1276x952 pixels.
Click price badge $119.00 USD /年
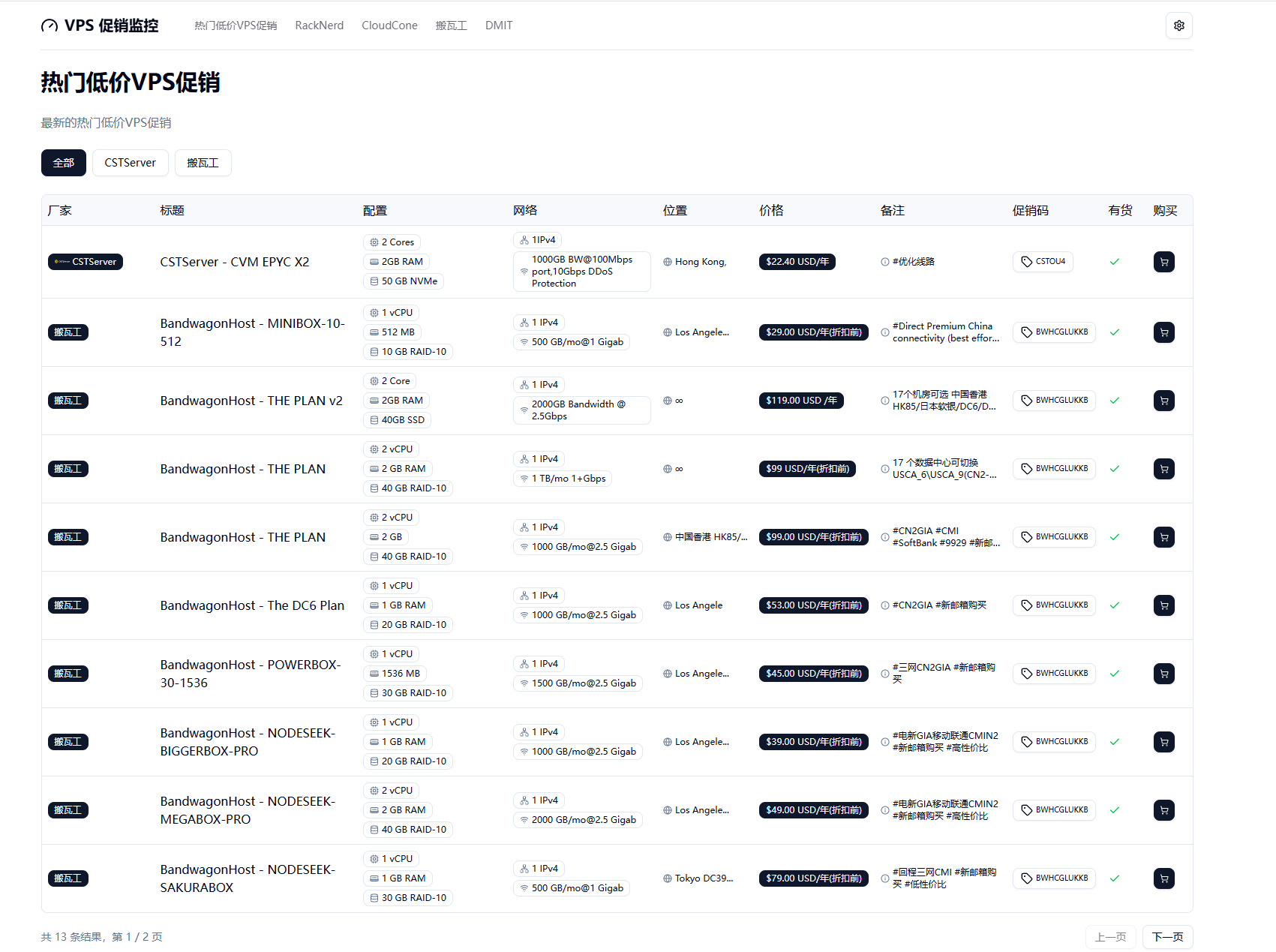coord(801,401)
